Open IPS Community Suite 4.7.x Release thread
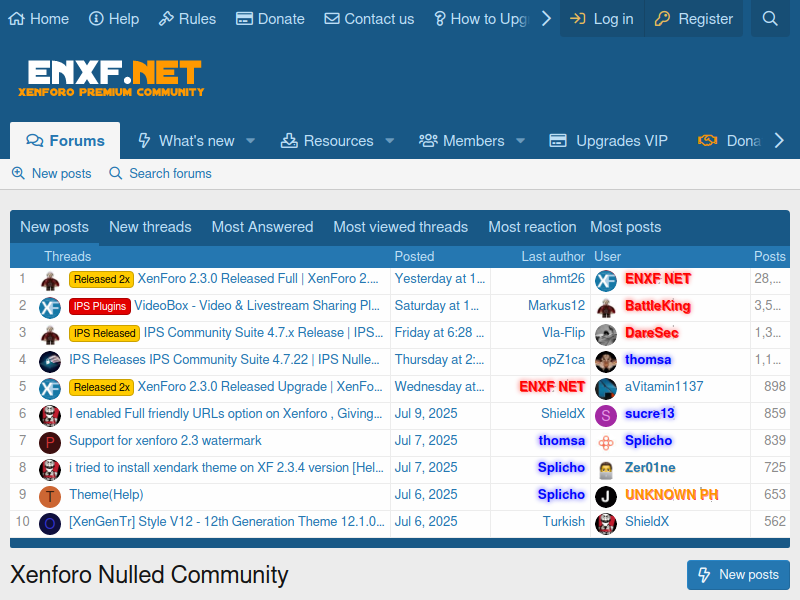The image size is (800, 600). pyautogui.click(x=263, y=333)
